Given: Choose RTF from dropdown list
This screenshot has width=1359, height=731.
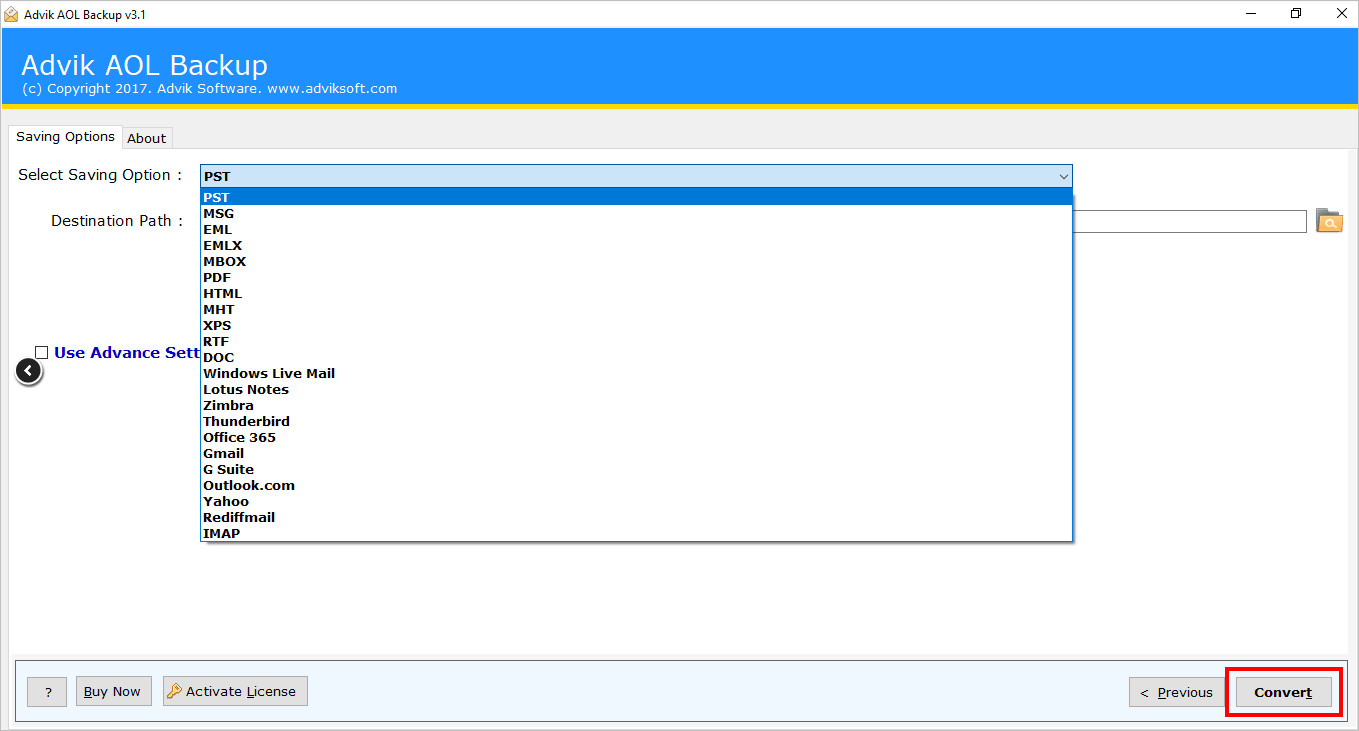Looking at the screenshot, I should [636, 341].
